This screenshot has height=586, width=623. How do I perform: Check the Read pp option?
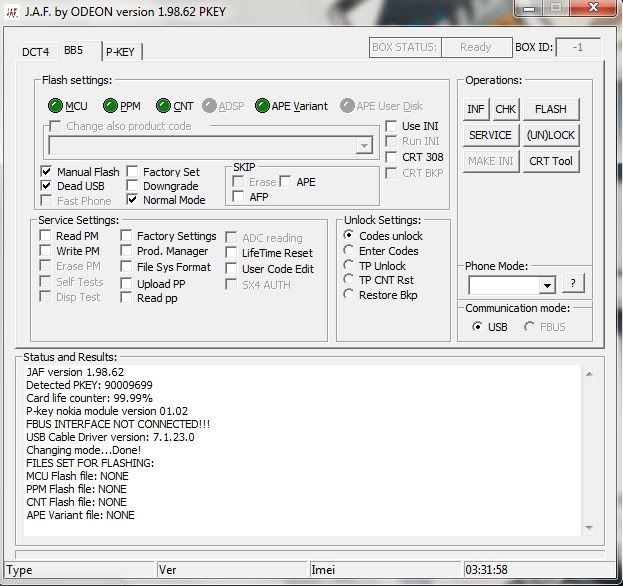coord(126,298)
